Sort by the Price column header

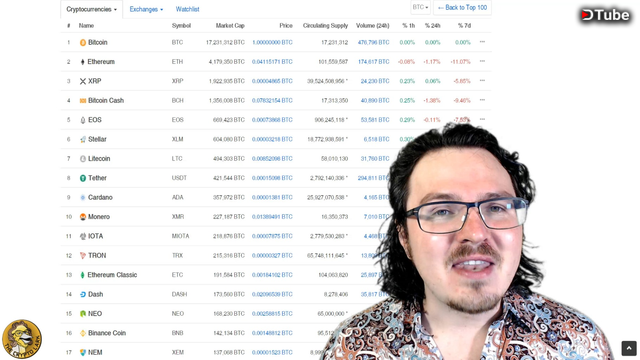coord(286,26)
